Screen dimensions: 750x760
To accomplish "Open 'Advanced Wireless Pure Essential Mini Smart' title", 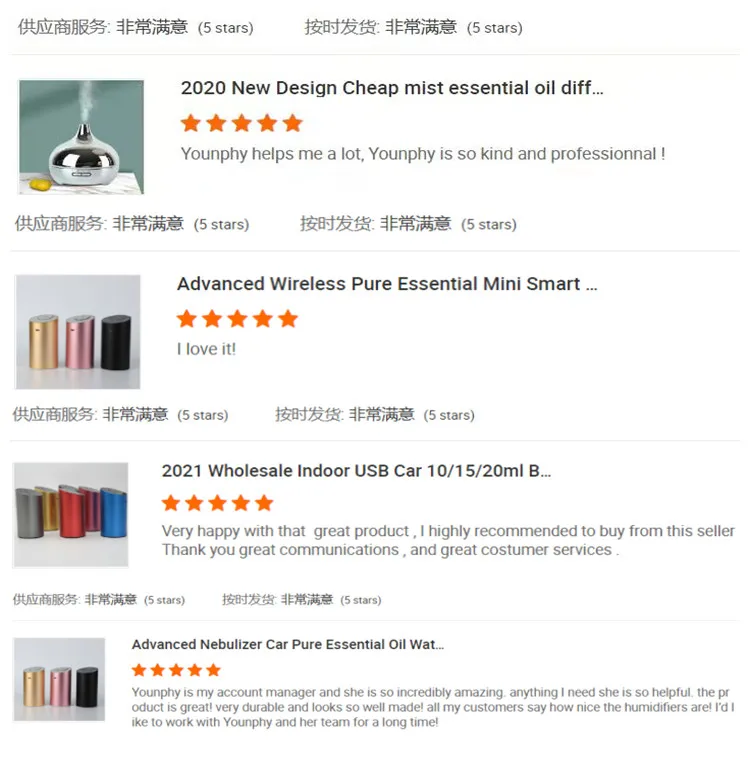I will pyautogui.click(x=387, y=284).
